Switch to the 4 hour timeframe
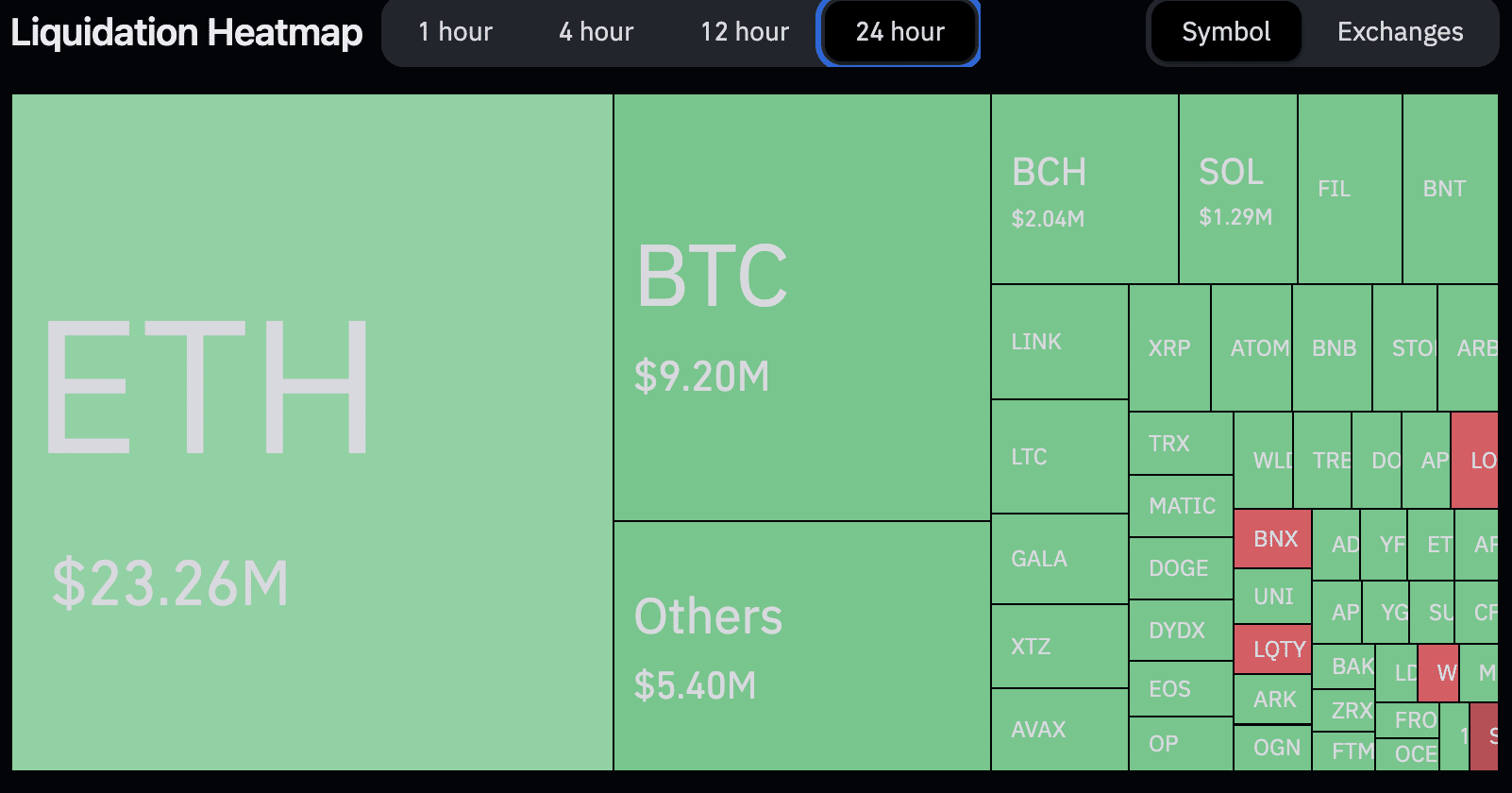 [x=596, y=32]
